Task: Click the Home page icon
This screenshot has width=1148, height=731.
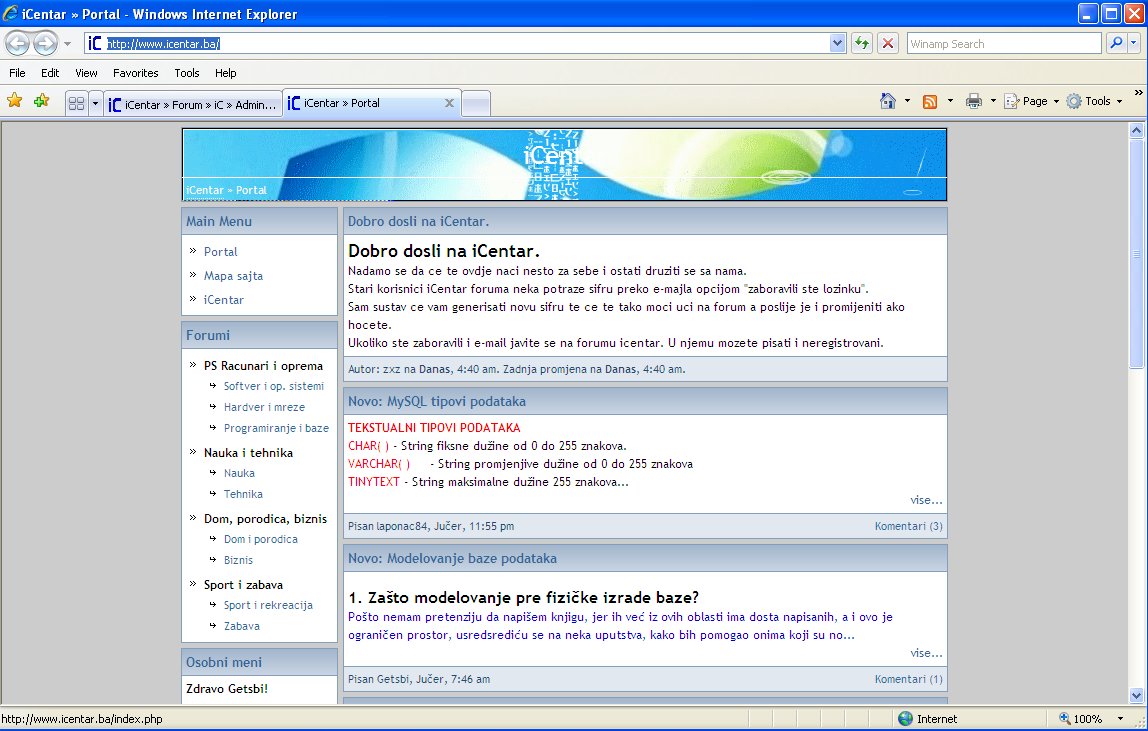Action: [887, 101]
